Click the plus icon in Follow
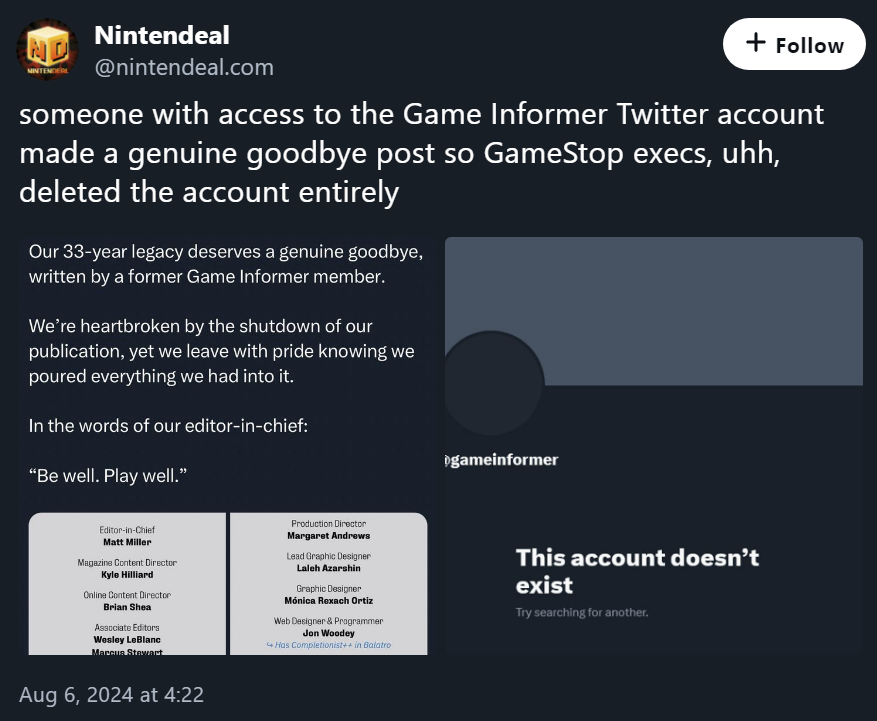Viewport: 877px width, 721px height. click(x=756, y=43)
